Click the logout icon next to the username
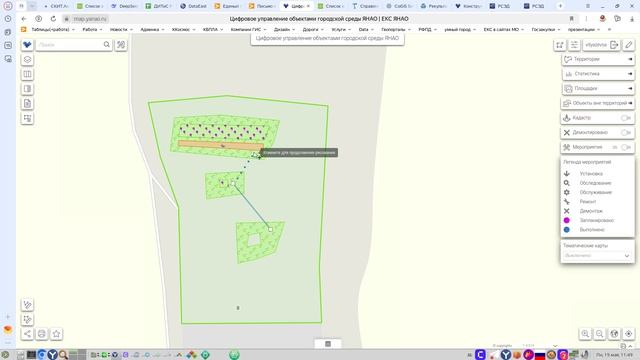This screenshot has width=640, height=360. [x=614, y=45]
